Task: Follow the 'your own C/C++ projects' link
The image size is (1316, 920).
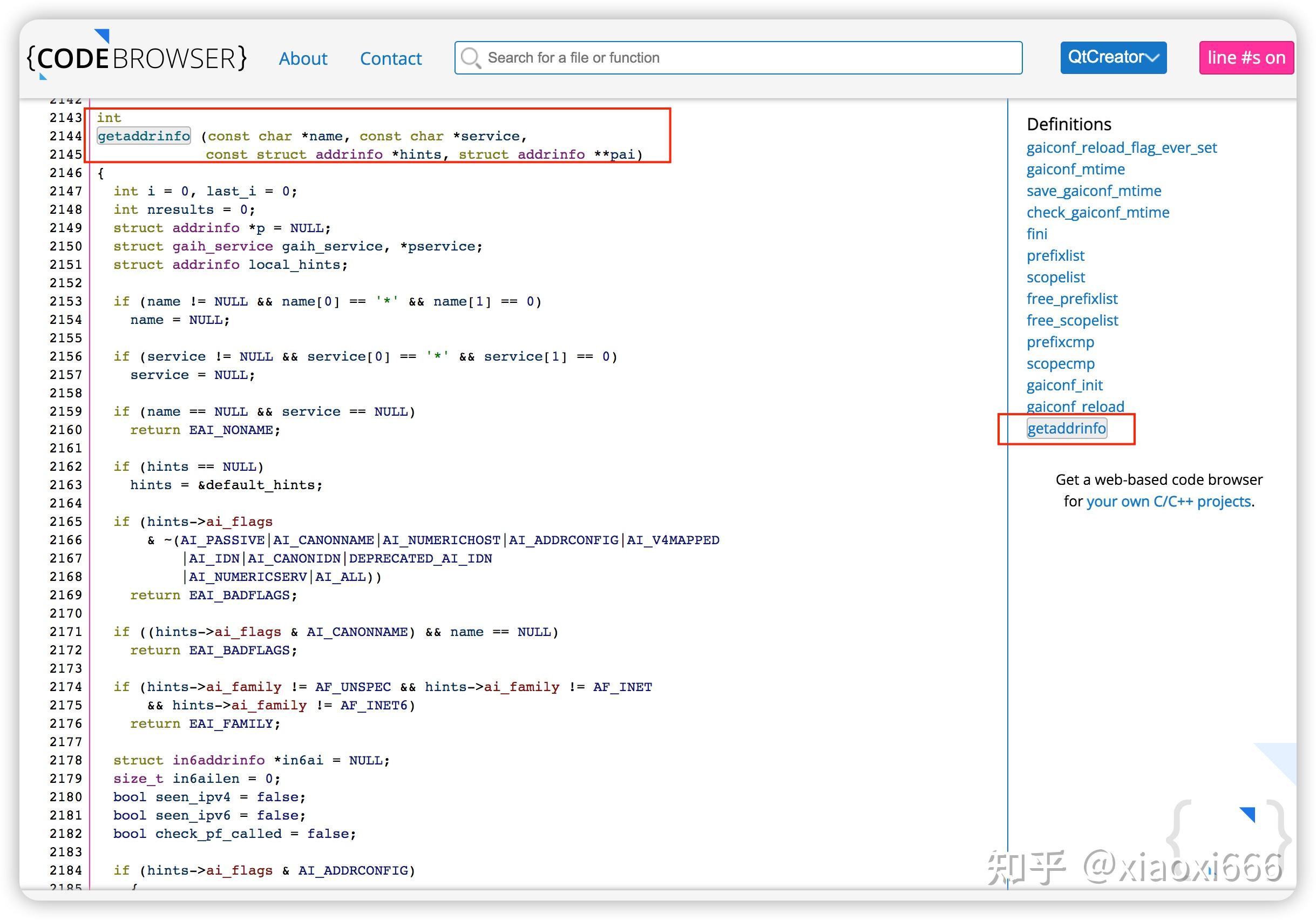Action: (x=1169, y=501)
